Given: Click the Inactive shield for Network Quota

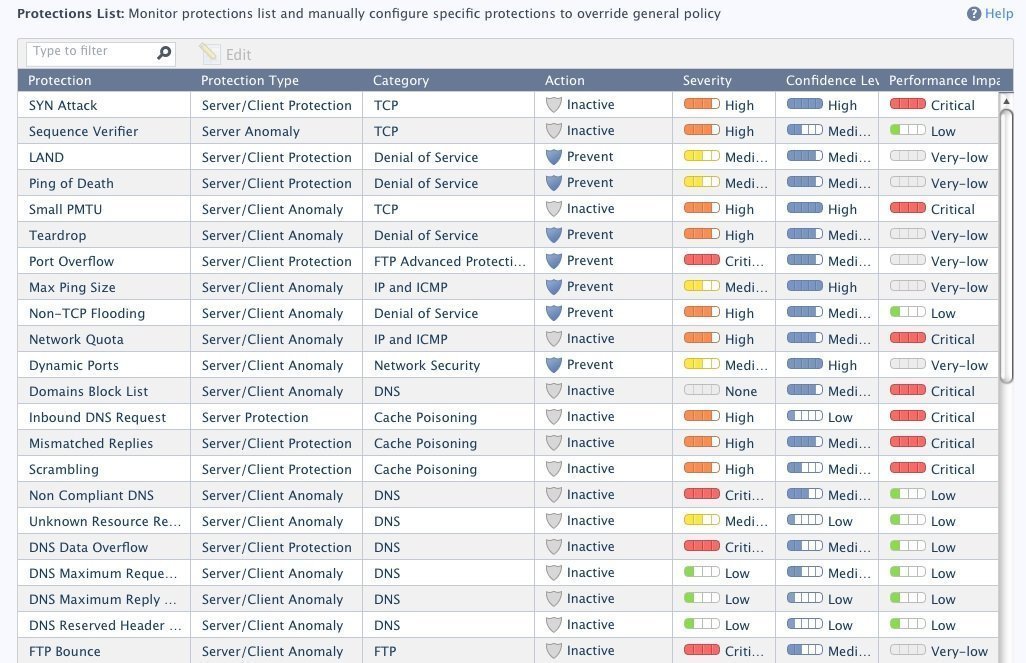Looking at the screenshot, I should [x=554, y=339].
